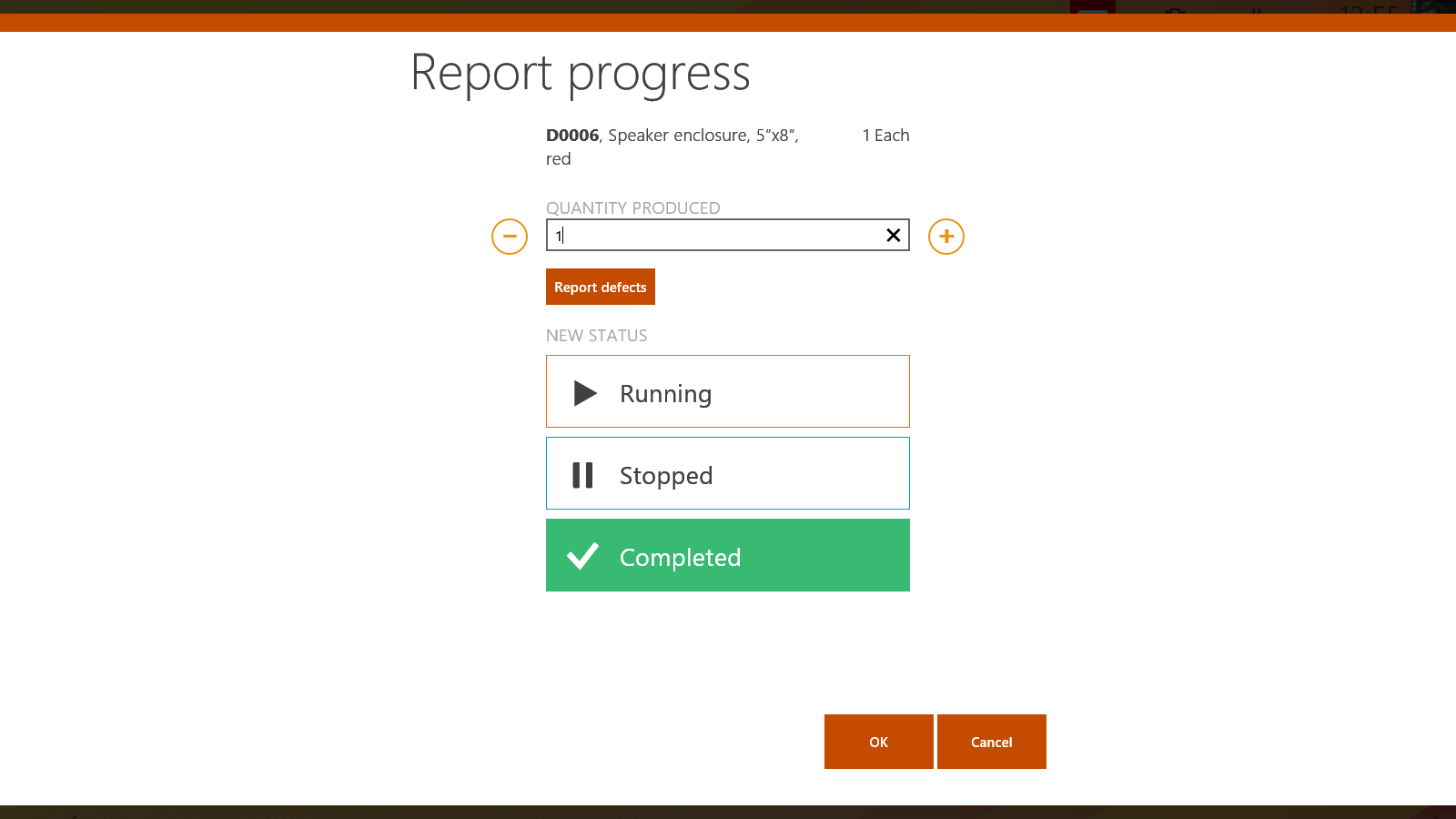
Task: Click the minus icon to decrease quantity
Action: [510, 237]
